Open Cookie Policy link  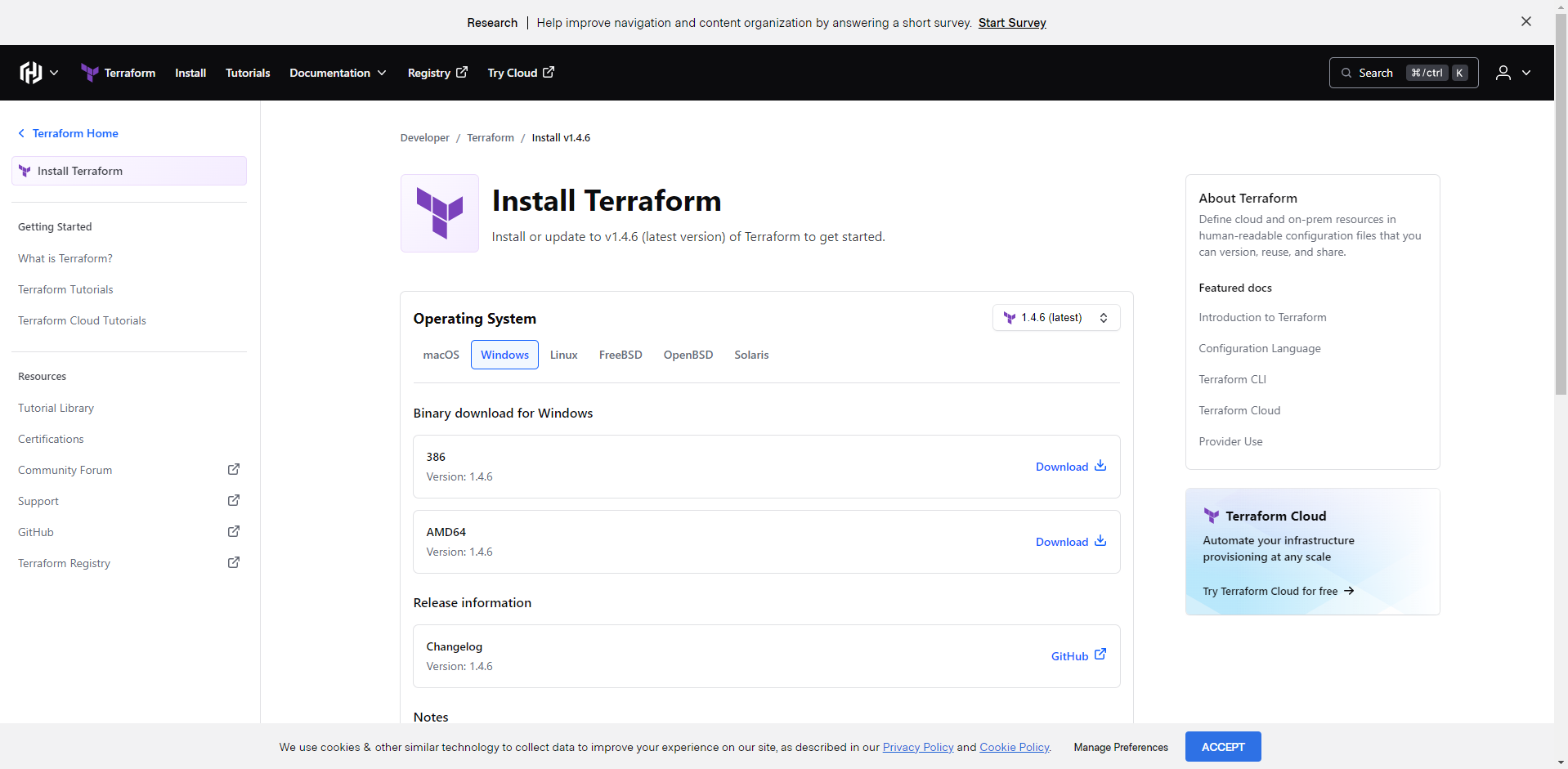click(1015, 747)
